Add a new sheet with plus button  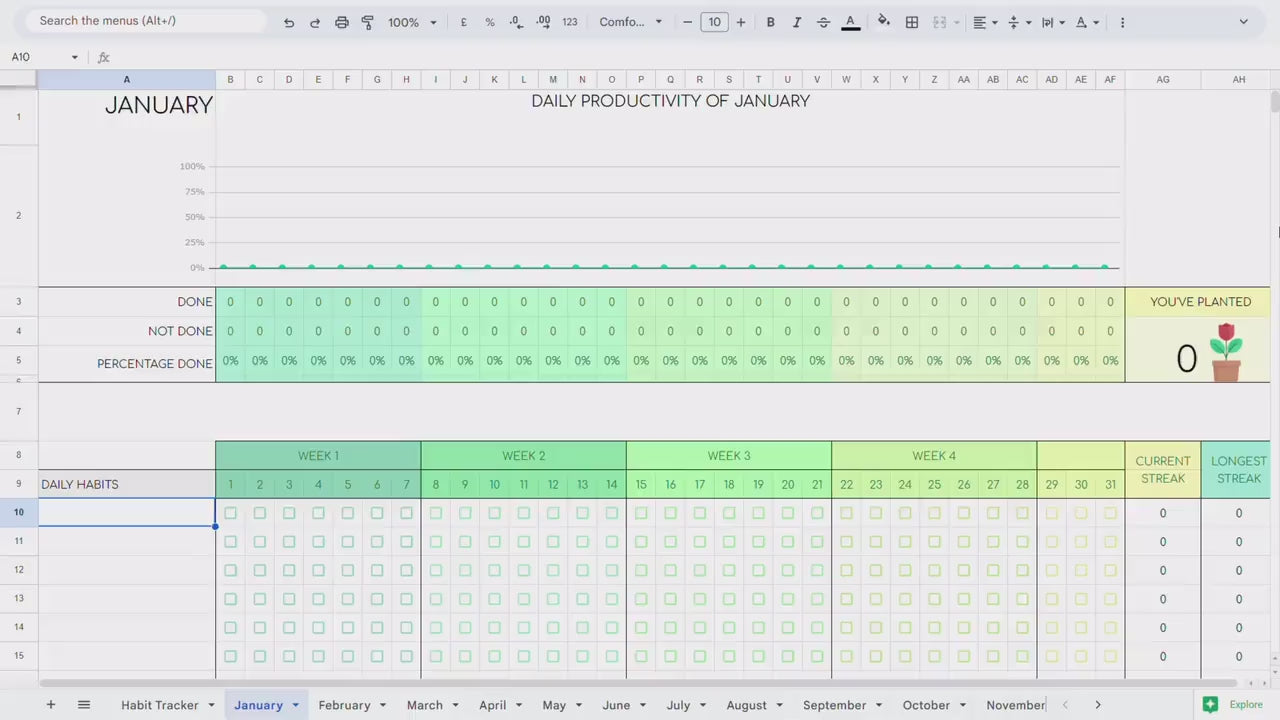coord(50,705)
